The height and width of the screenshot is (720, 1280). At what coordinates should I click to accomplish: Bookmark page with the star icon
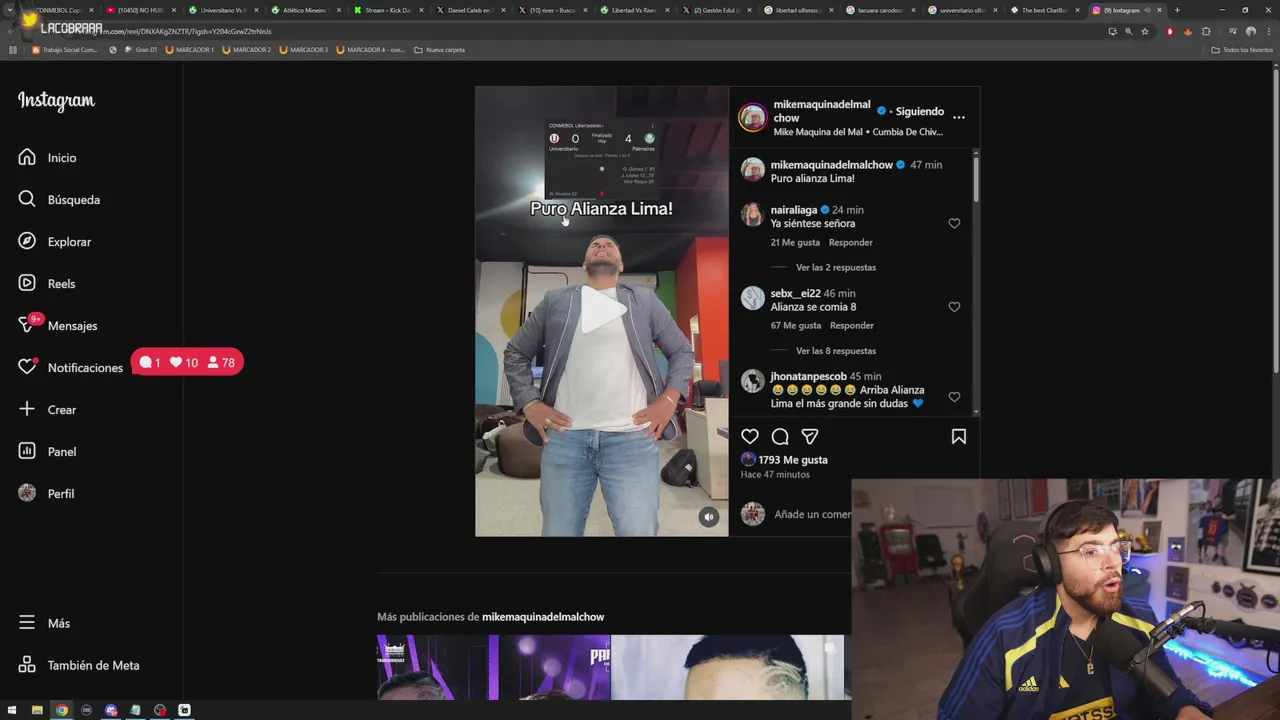(1145, 31)
